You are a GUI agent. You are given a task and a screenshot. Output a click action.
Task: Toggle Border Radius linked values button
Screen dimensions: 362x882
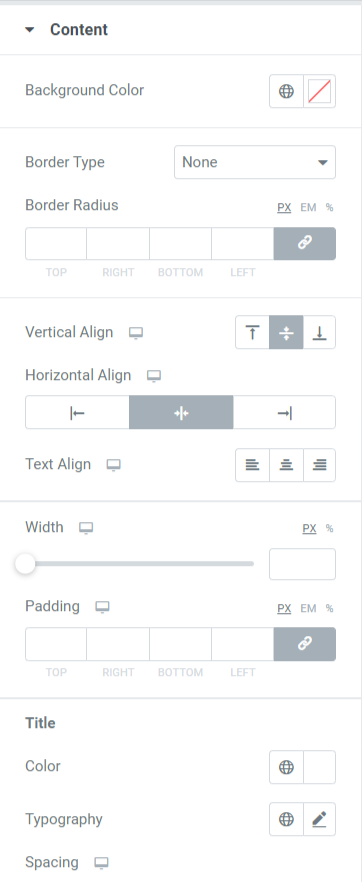[305, 244]
